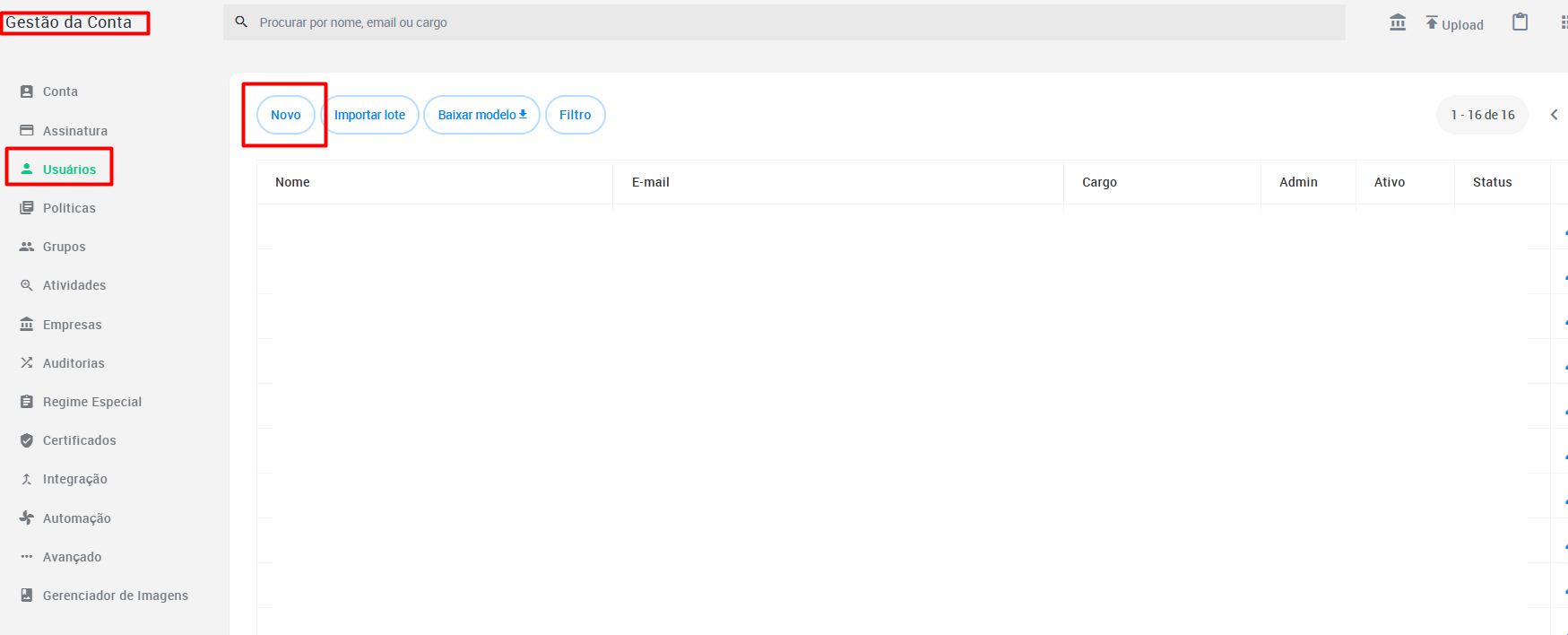Open the Assinatura section
1568x635 pixels.
[75, 130]
